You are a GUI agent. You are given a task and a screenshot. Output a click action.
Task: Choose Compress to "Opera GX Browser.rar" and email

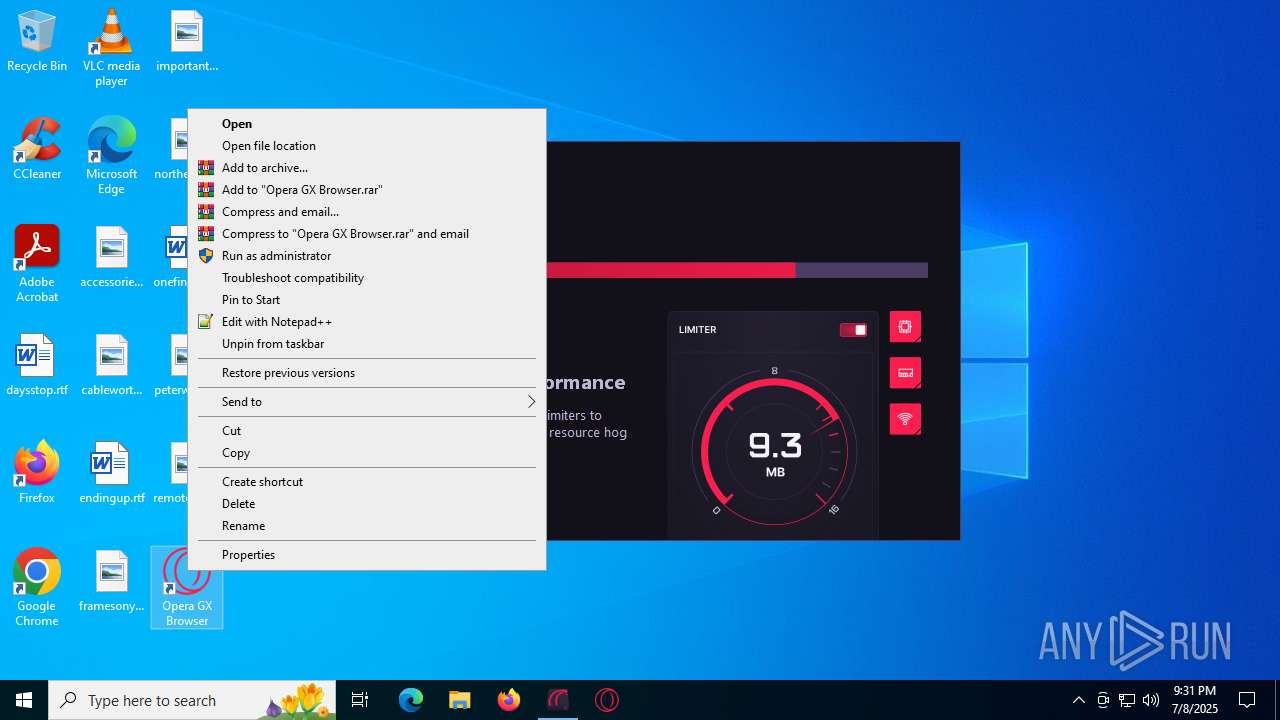tap(367, 234)
